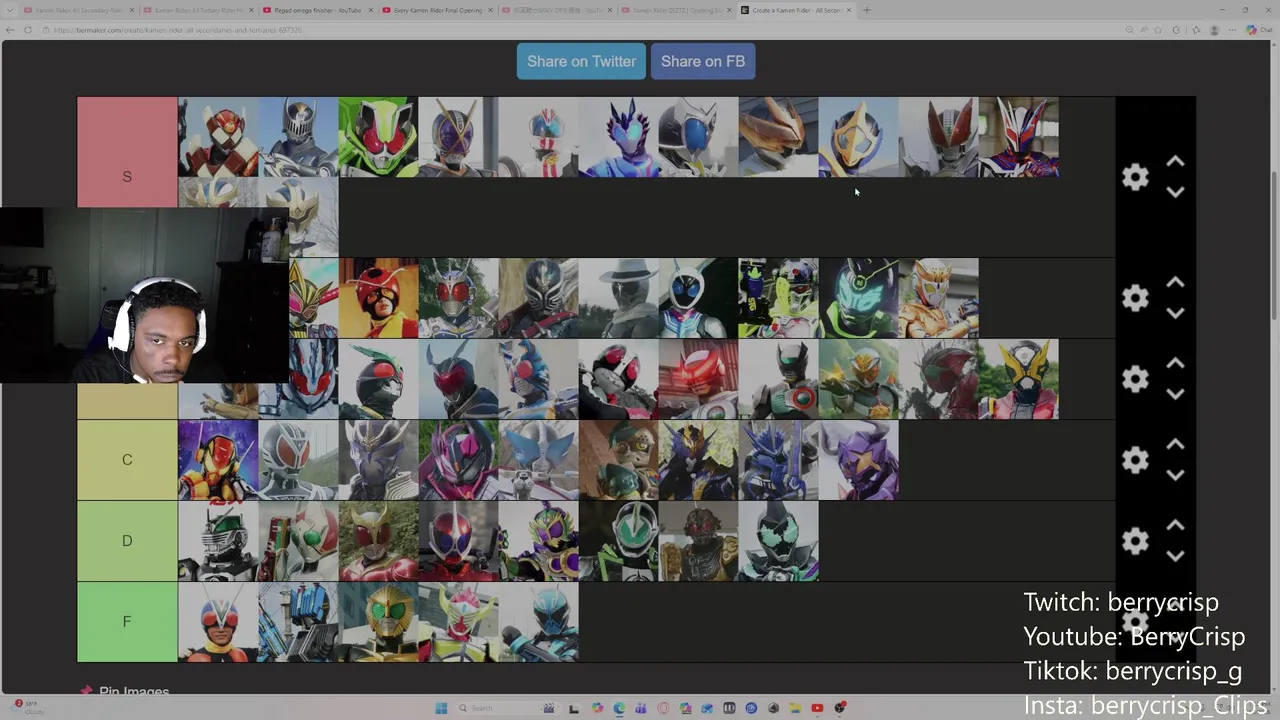
Task: Close the Every Kamen Rider Final Opening tab
Action: pyautogui.click(x=489, y=10)
